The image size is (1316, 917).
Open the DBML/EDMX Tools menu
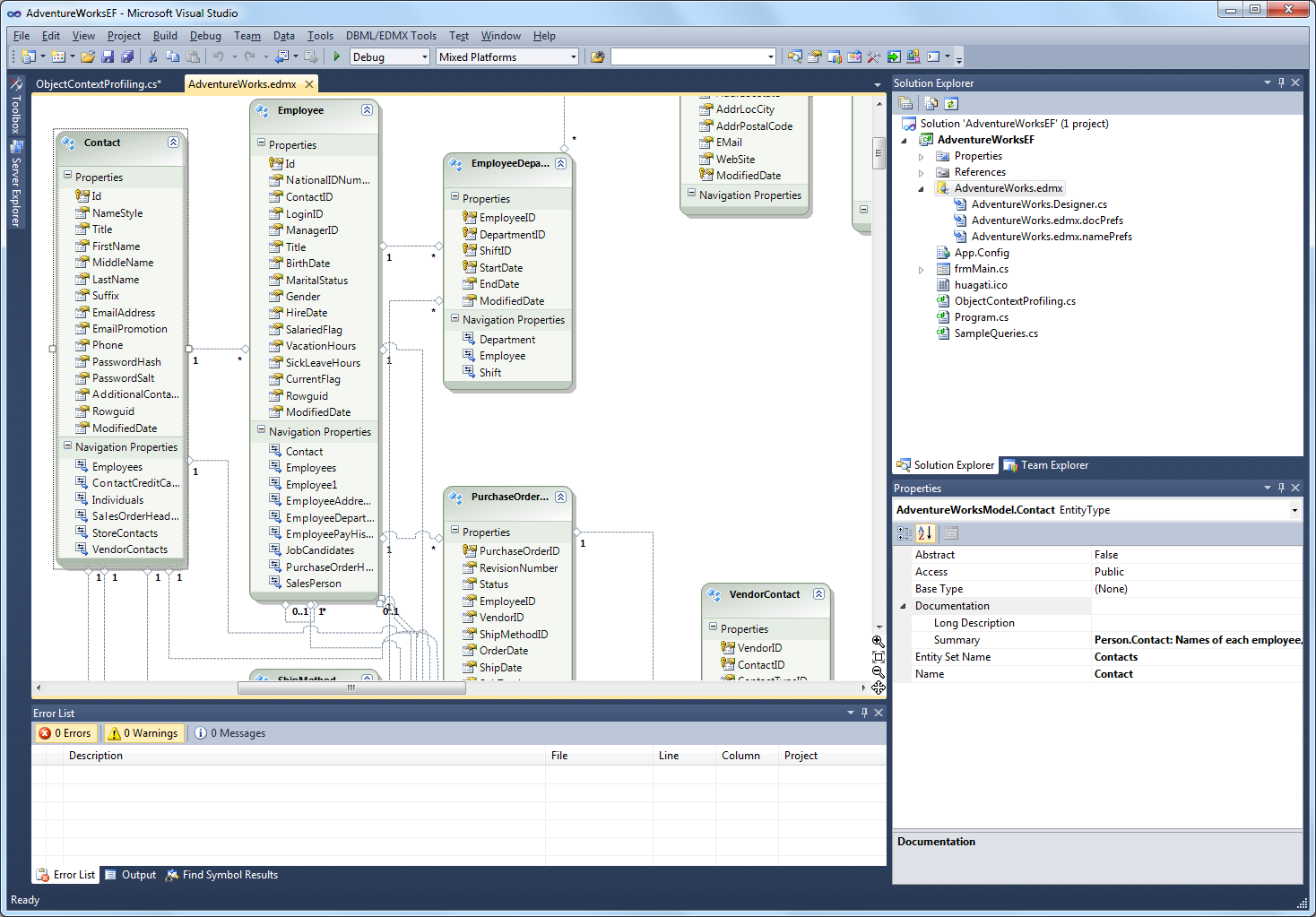391,36
